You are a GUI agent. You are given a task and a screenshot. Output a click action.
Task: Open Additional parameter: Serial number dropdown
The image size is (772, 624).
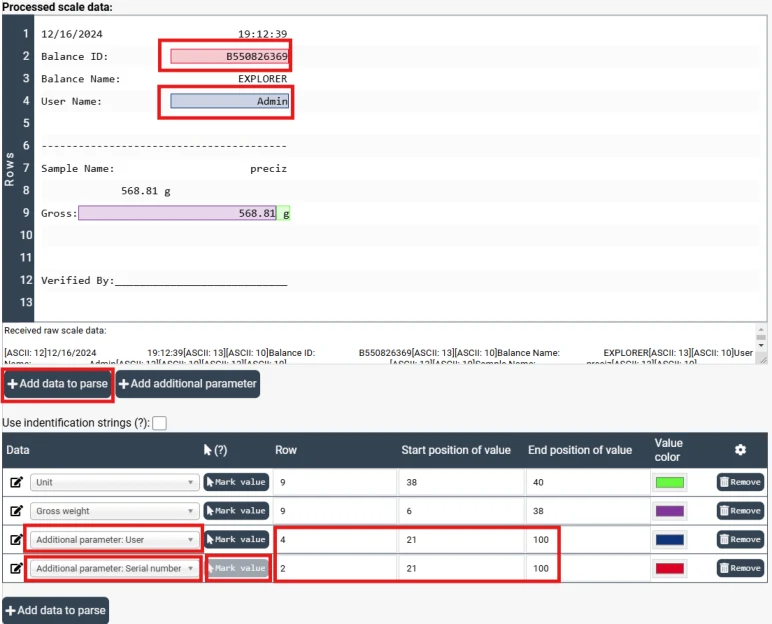pyautogui.click(x=115, y=568)
